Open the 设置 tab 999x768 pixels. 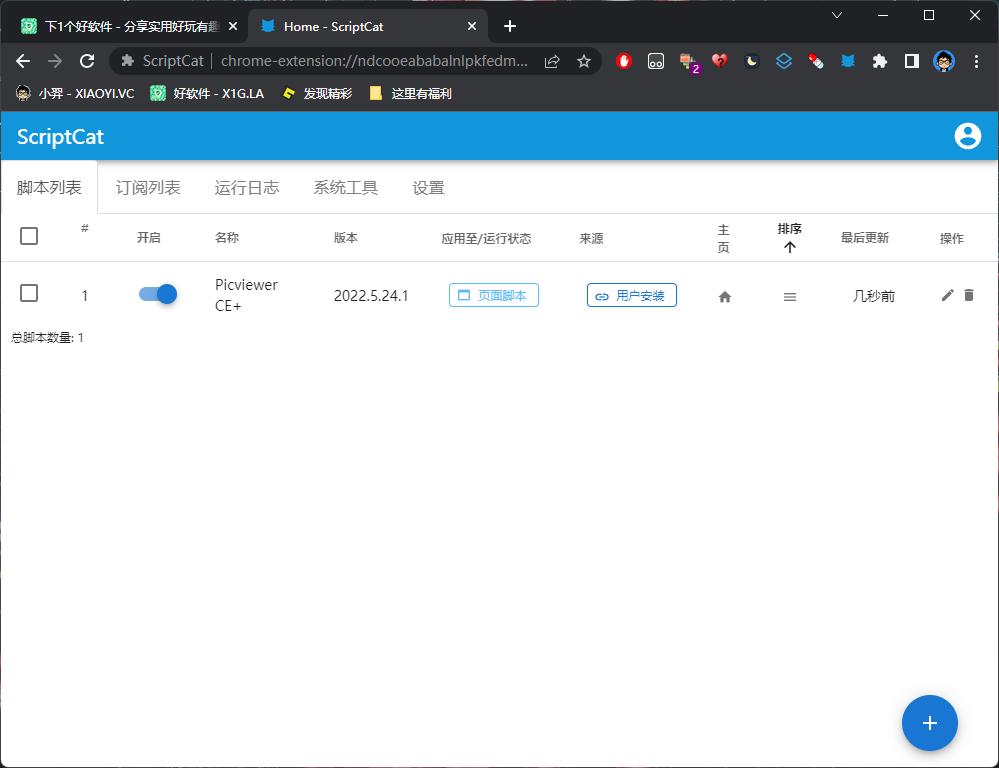(x=428, y=187)
